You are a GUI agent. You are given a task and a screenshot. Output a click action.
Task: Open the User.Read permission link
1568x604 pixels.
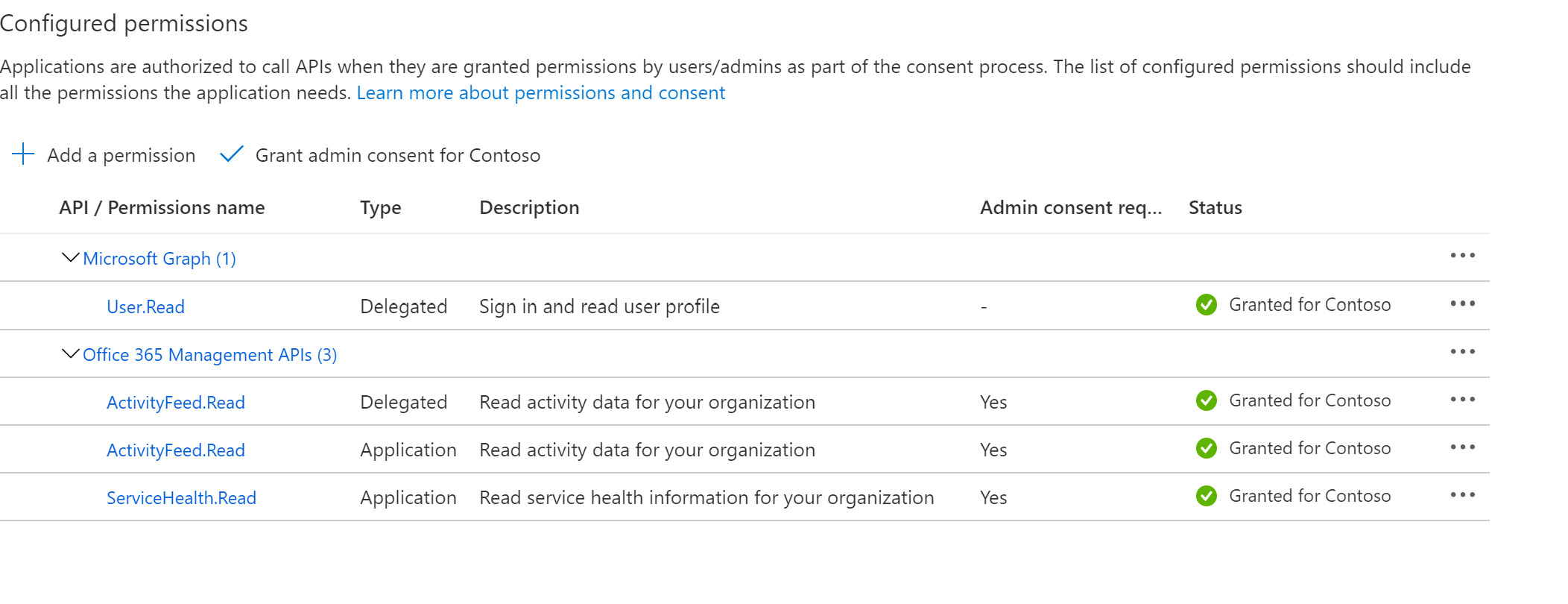click(x=145, y=306)
